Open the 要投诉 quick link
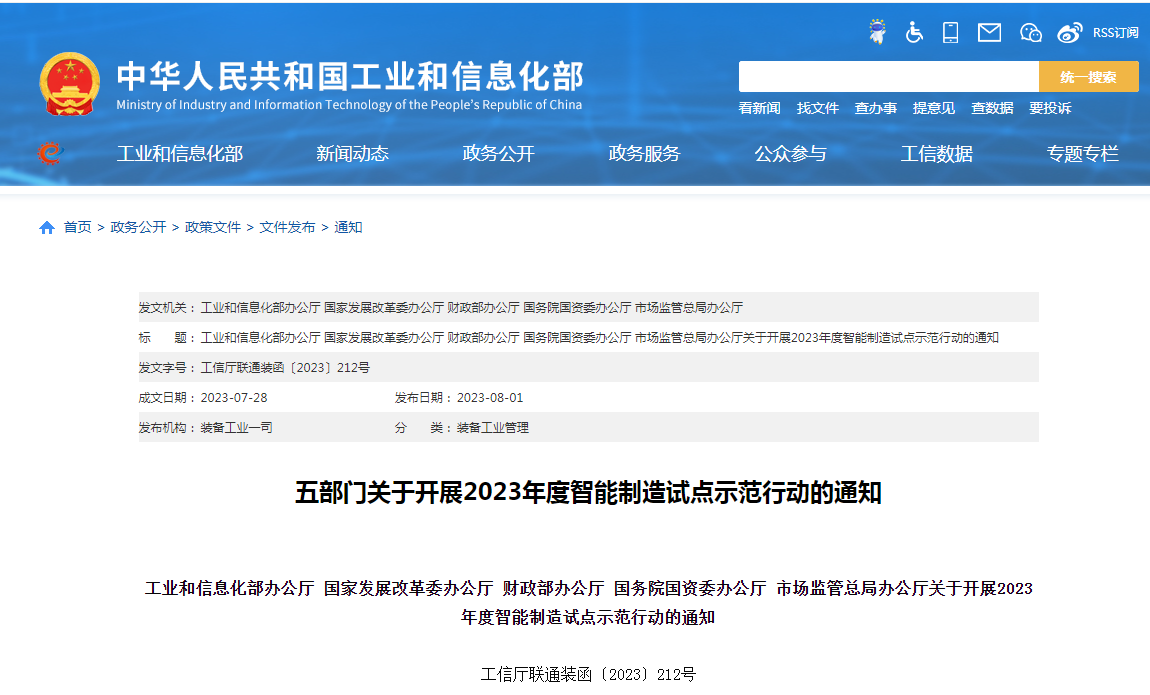The image size is (1150, 695). pyautogui.click(x=1049, y=108)
